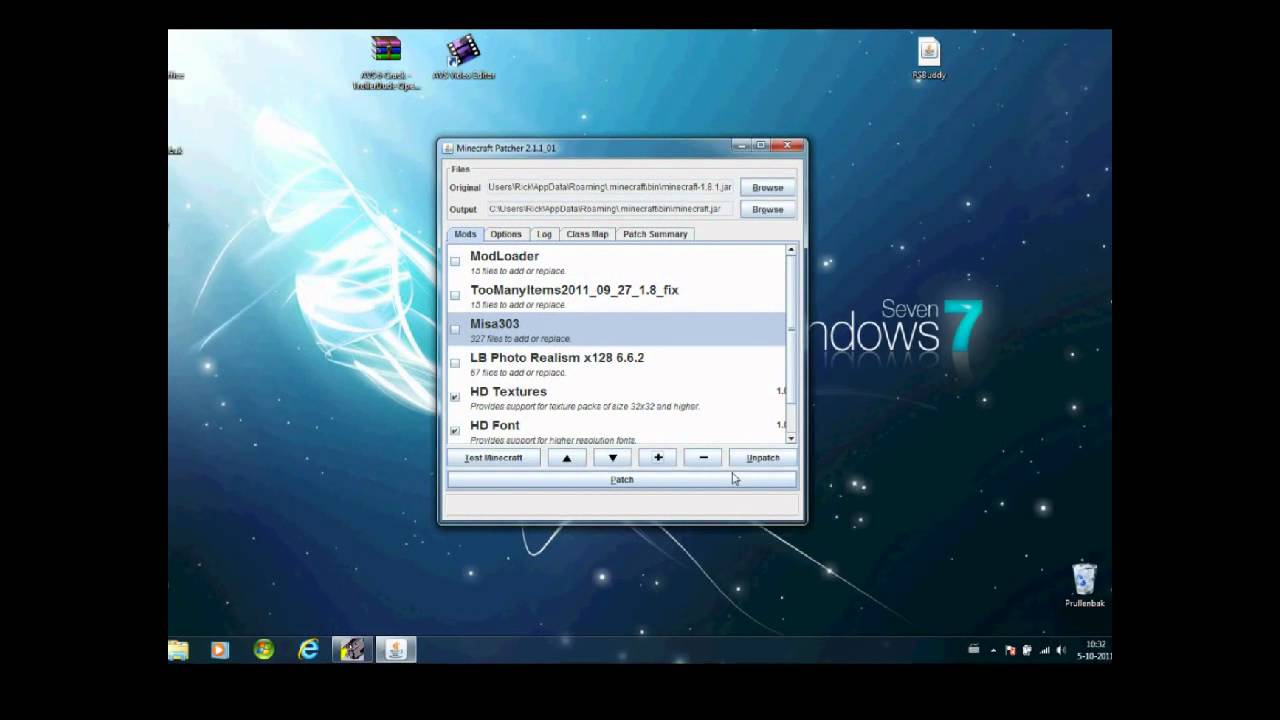Click the move mod down arrow button

[x=612, y=458]
